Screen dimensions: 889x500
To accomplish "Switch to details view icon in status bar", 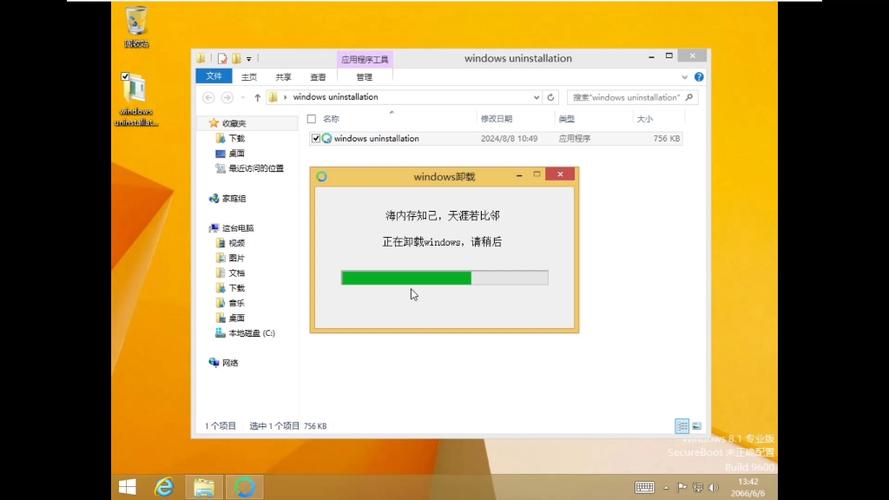I will tap(682, 426).
